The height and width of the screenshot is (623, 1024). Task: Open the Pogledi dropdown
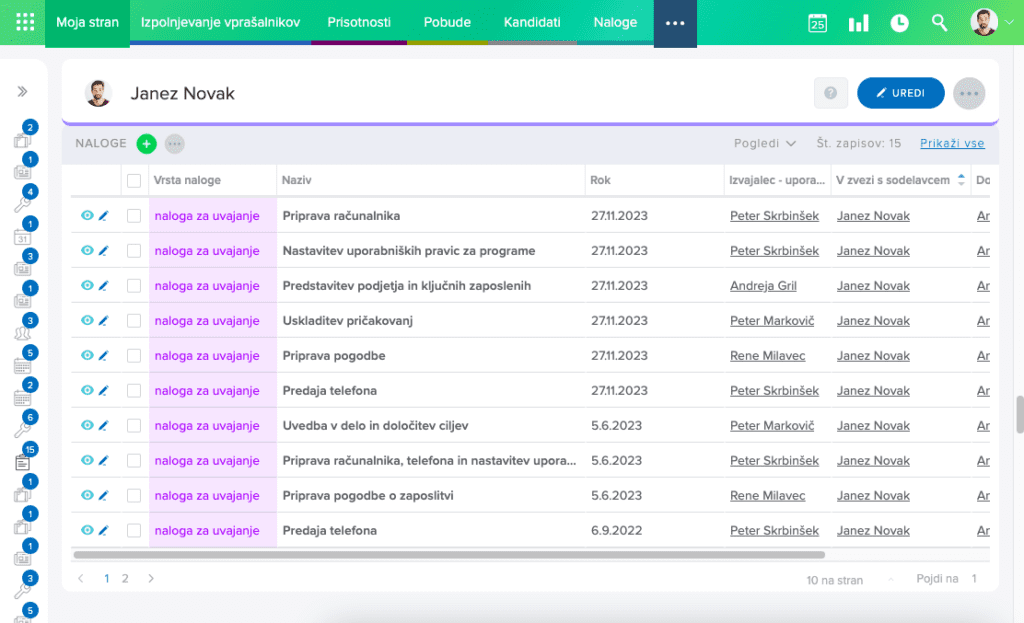pos(765,143)
